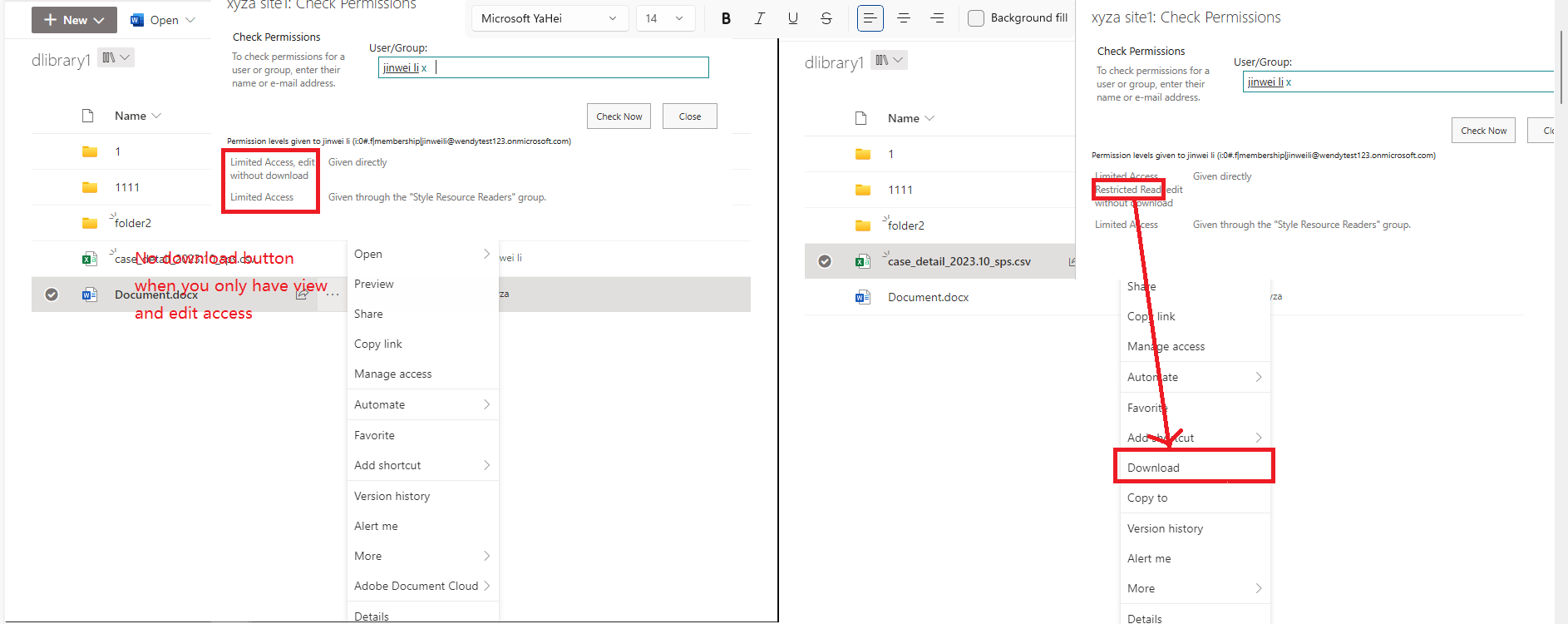Apply bold formatting from the top toolbar
Screen dimensions: 1568x624
pyautogui.click(x=726, y=18)
